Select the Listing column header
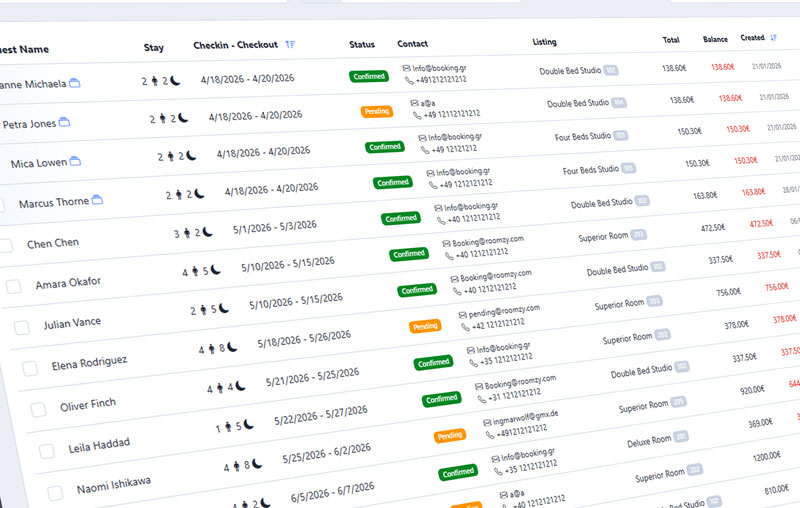The image size is (800, 508). coord(545,43)
